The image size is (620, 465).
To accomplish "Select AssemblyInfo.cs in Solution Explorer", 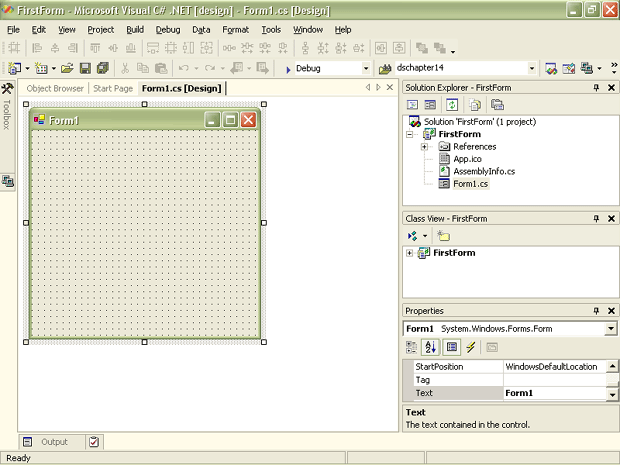I will tap(484, 171).
